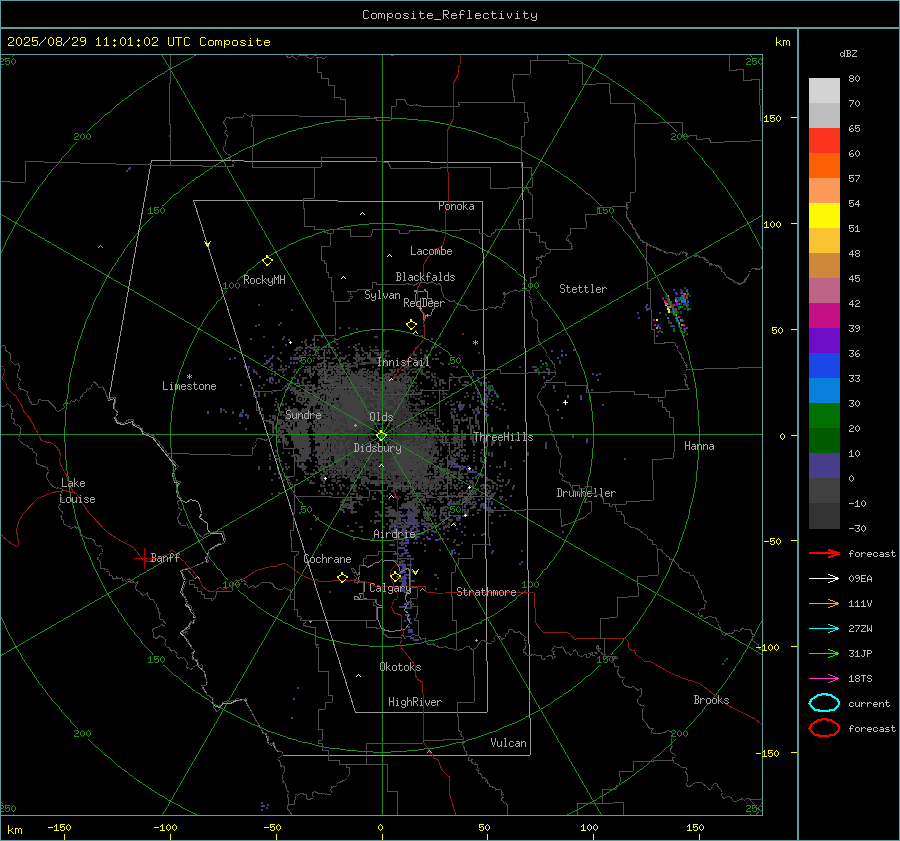This screenshot has width=900, height=841.
Task: Select the cyan current ellipse icon
Action: 824,703
